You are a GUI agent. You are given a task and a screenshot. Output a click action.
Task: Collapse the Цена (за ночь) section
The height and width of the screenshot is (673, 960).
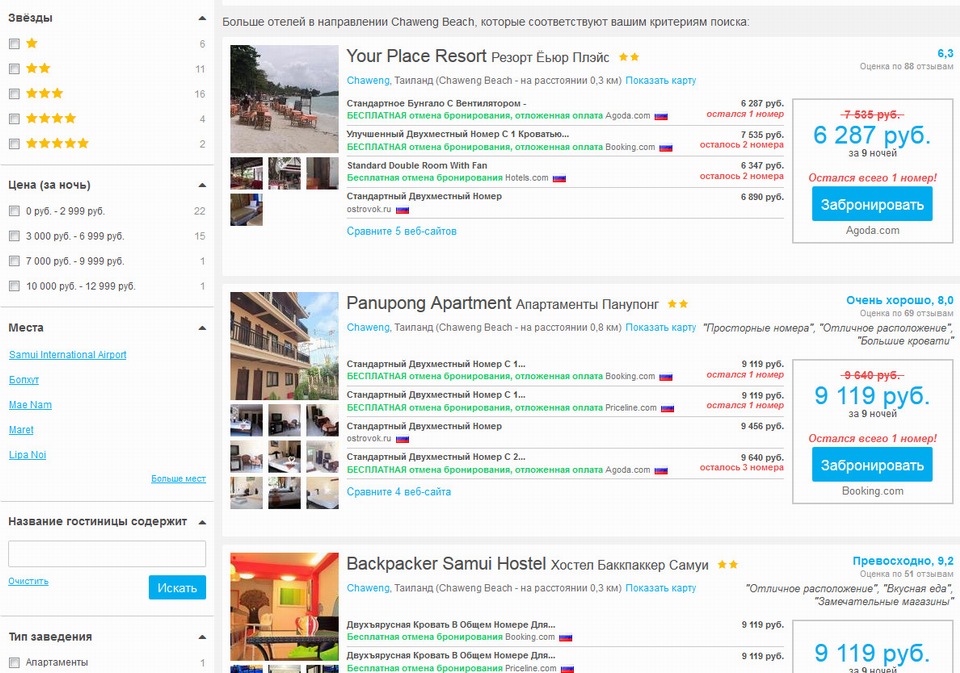click(202, 185)
